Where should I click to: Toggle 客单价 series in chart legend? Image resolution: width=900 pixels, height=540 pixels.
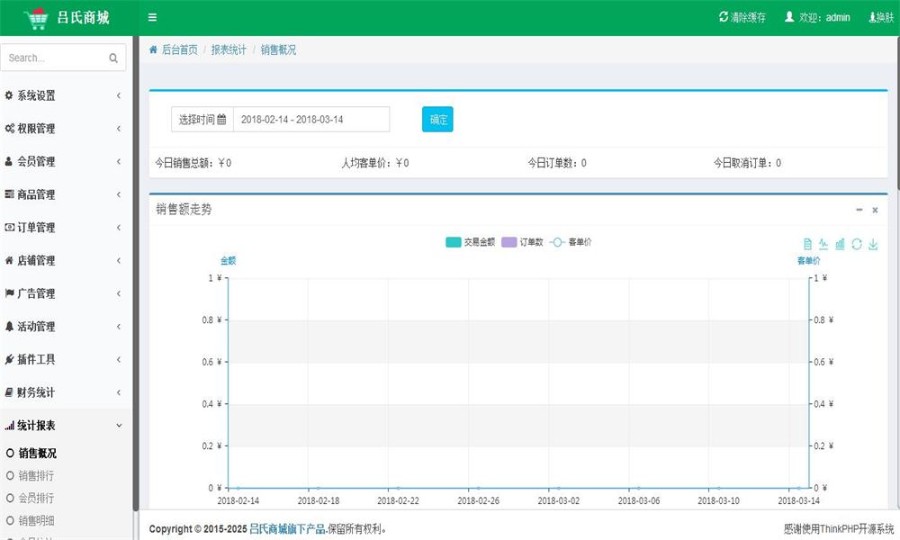571,242
